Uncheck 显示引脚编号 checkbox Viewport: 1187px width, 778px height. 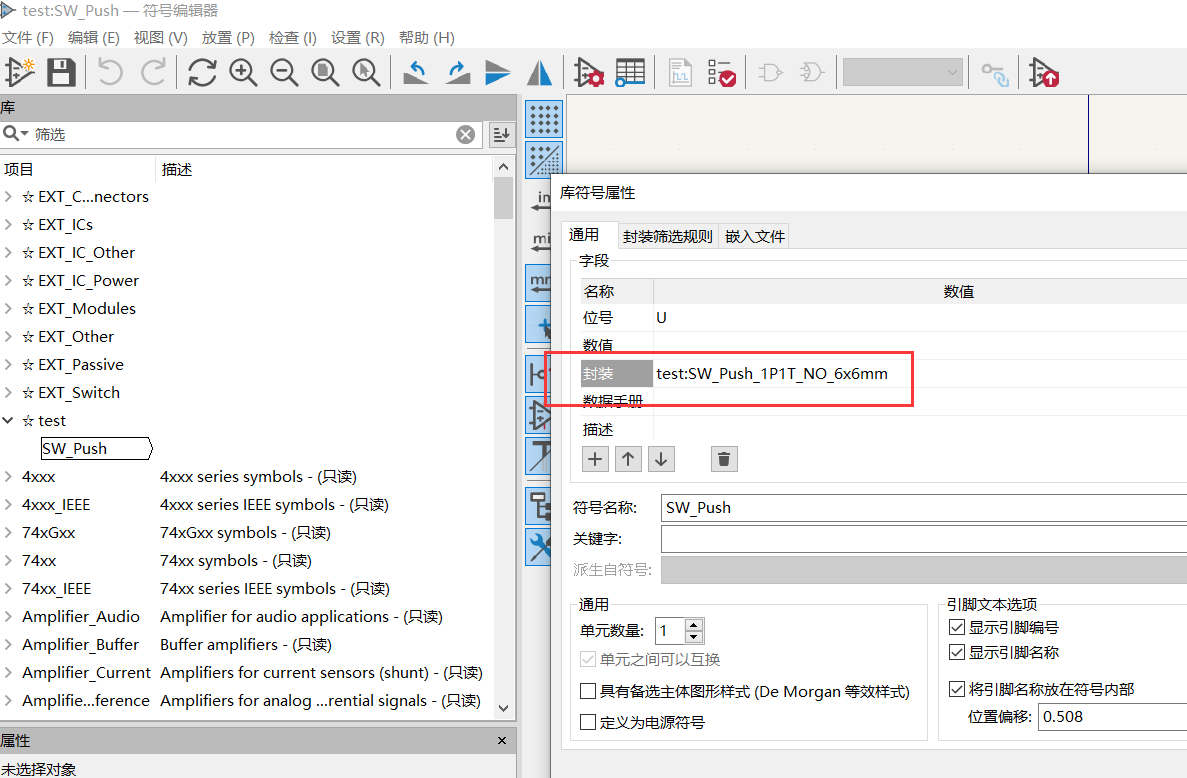pos(956,628)
